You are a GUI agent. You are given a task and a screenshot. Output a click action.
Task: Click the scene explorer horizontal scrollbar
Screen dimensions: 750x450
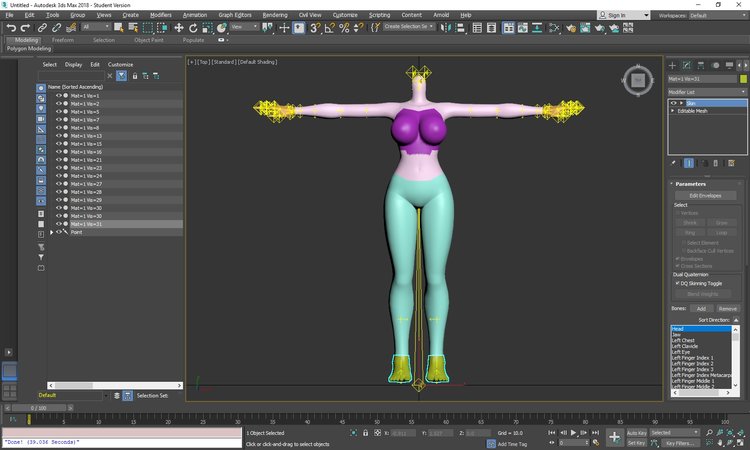[115, 385]
